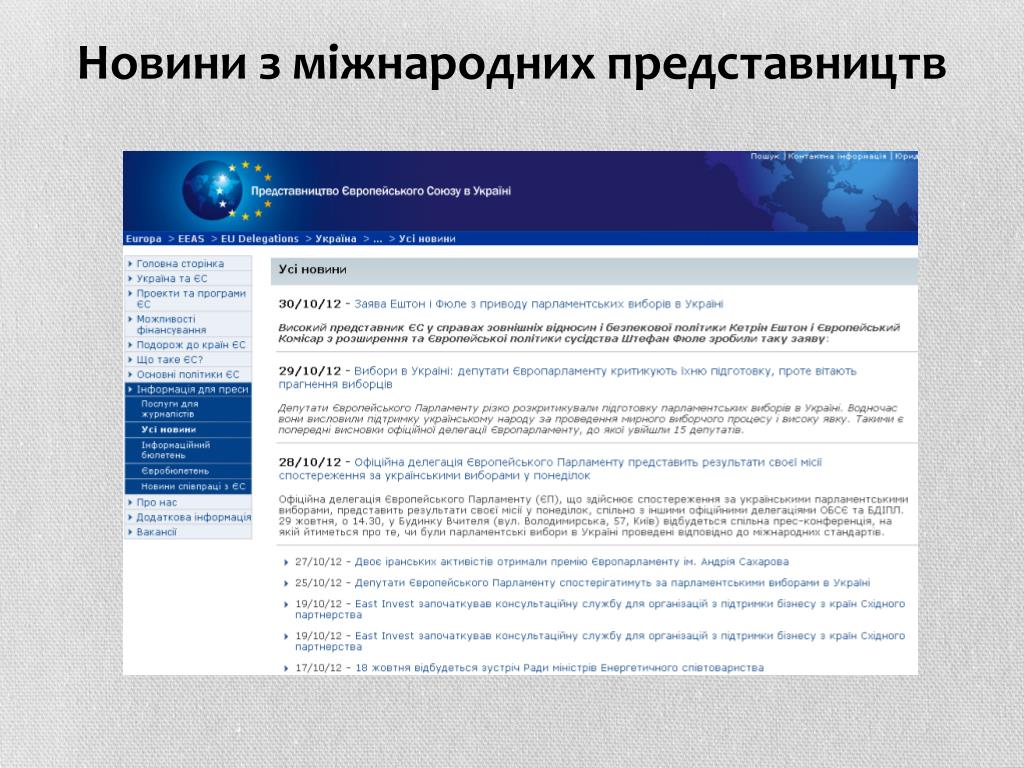Open the Пошук link in the header
This screenshot has height=768, width=1024.
pyautogui.click(x=765, y=157)
